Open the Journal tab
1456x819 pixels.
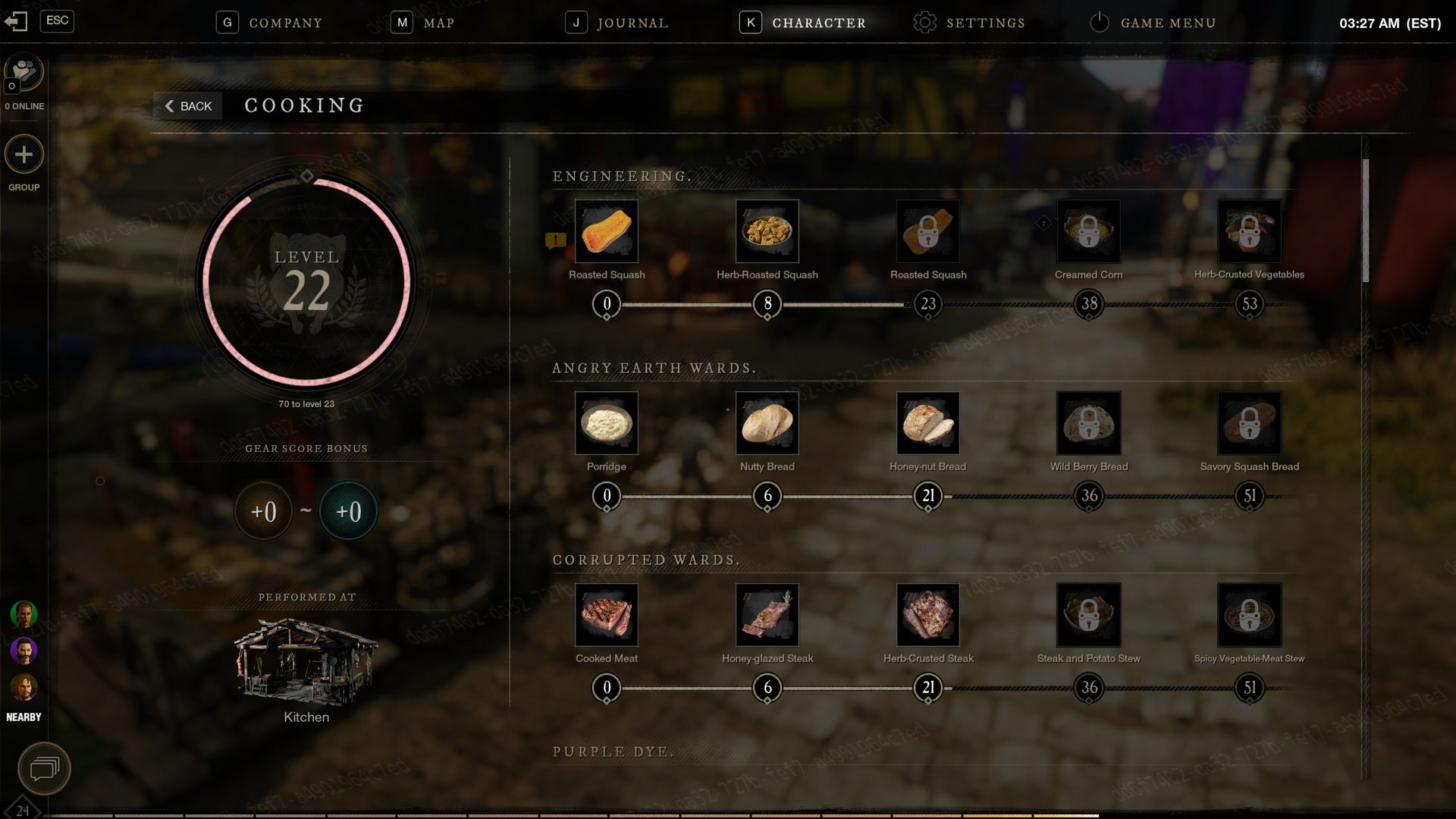tap(617, 23)
